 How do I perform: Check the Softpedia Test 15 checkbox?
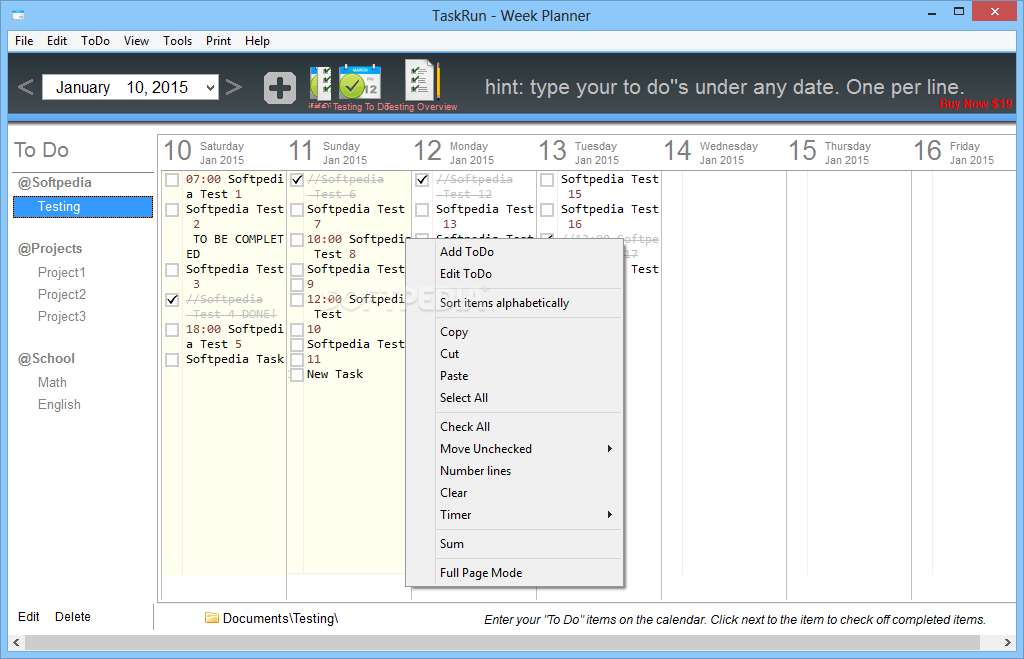click(x=547, y=180)
